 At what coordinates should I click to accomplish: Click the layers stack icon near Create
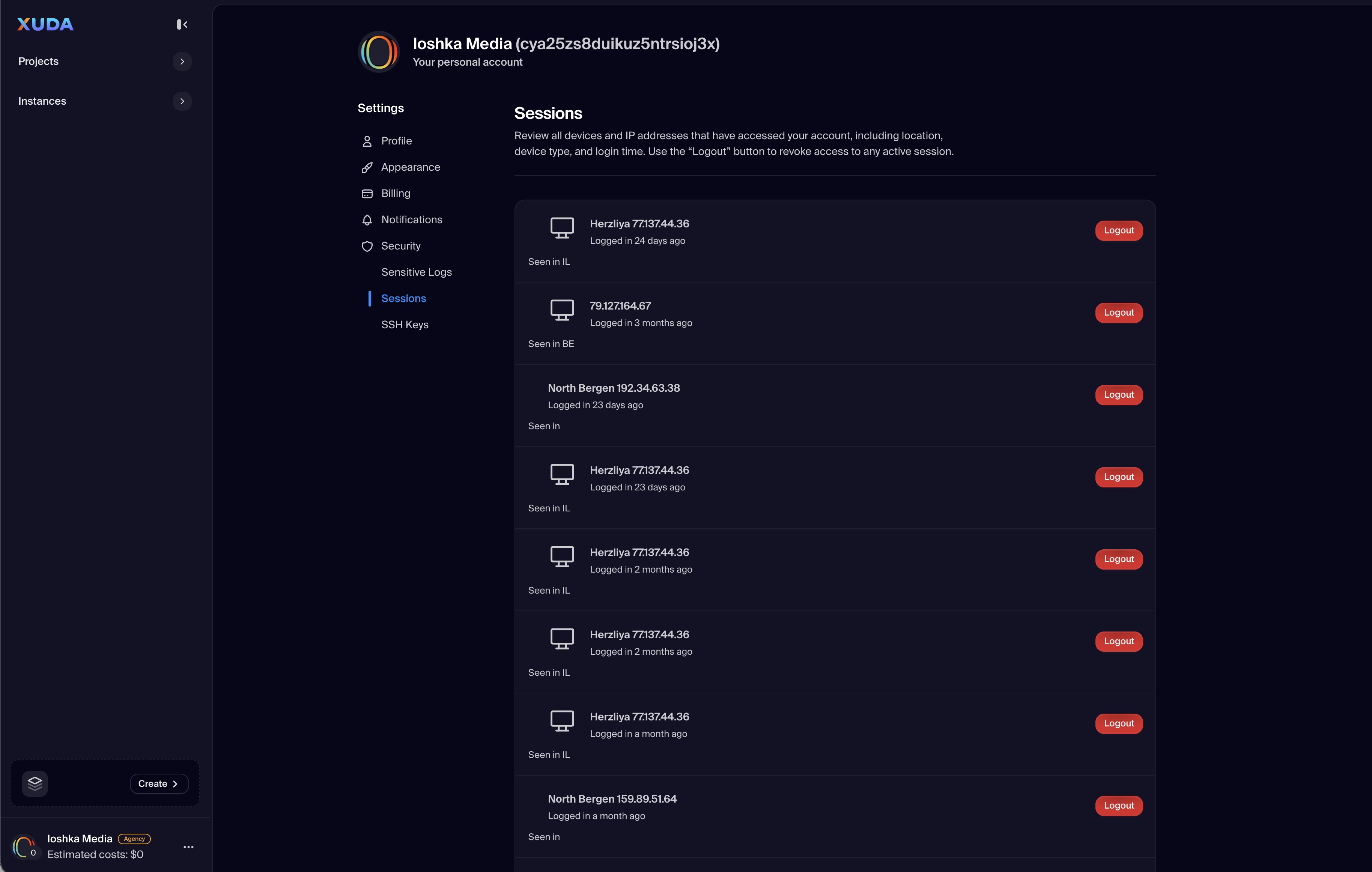point(35,784)
